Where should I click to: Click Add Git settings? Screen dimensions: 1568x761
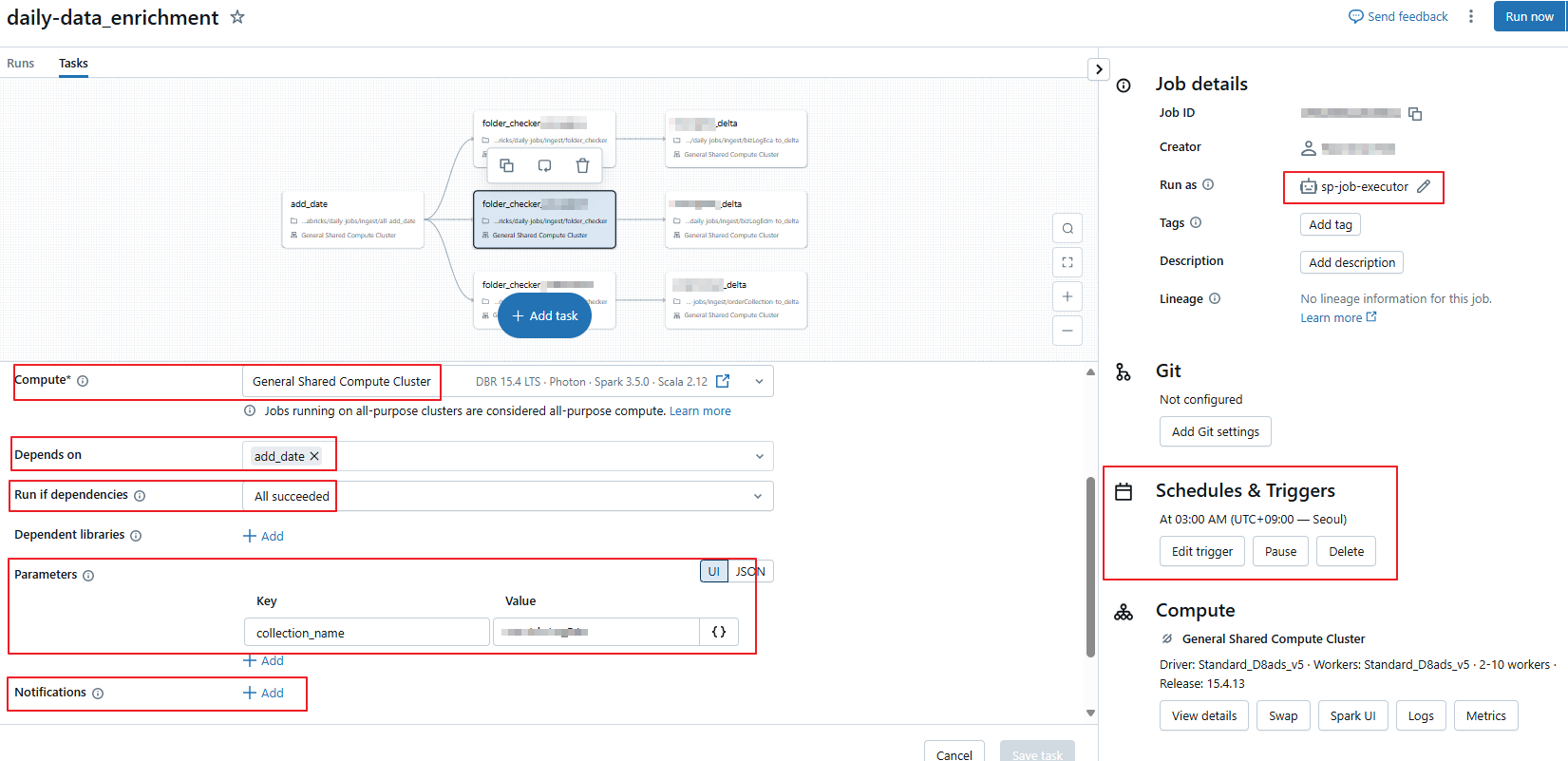point(1215,431)
